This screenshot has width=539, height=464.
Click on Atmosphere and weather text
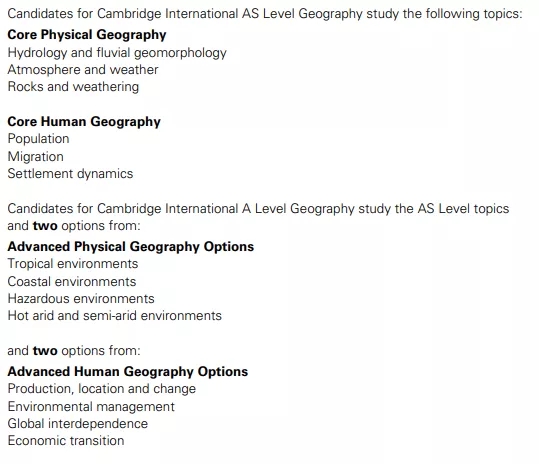pos(83,69)
